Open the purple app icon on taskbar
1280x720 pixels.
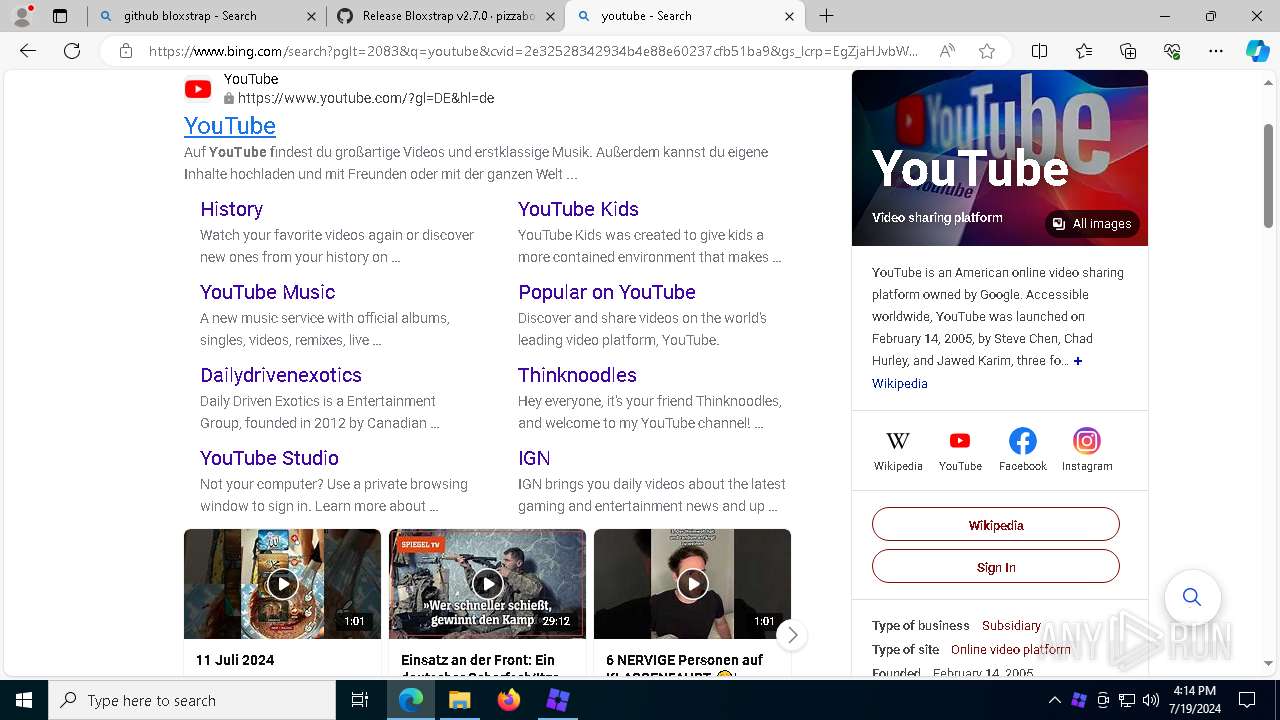557,700
